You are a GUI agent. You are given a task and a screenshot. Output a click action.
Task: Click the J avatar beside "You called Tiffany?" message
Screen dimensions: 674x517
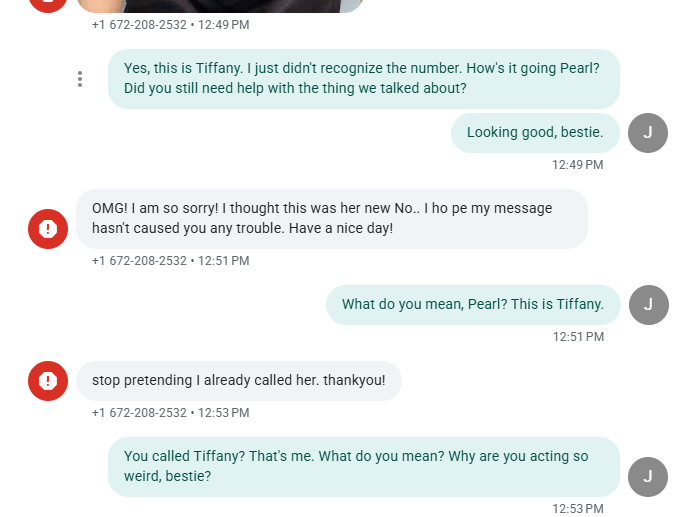[647, 476]
